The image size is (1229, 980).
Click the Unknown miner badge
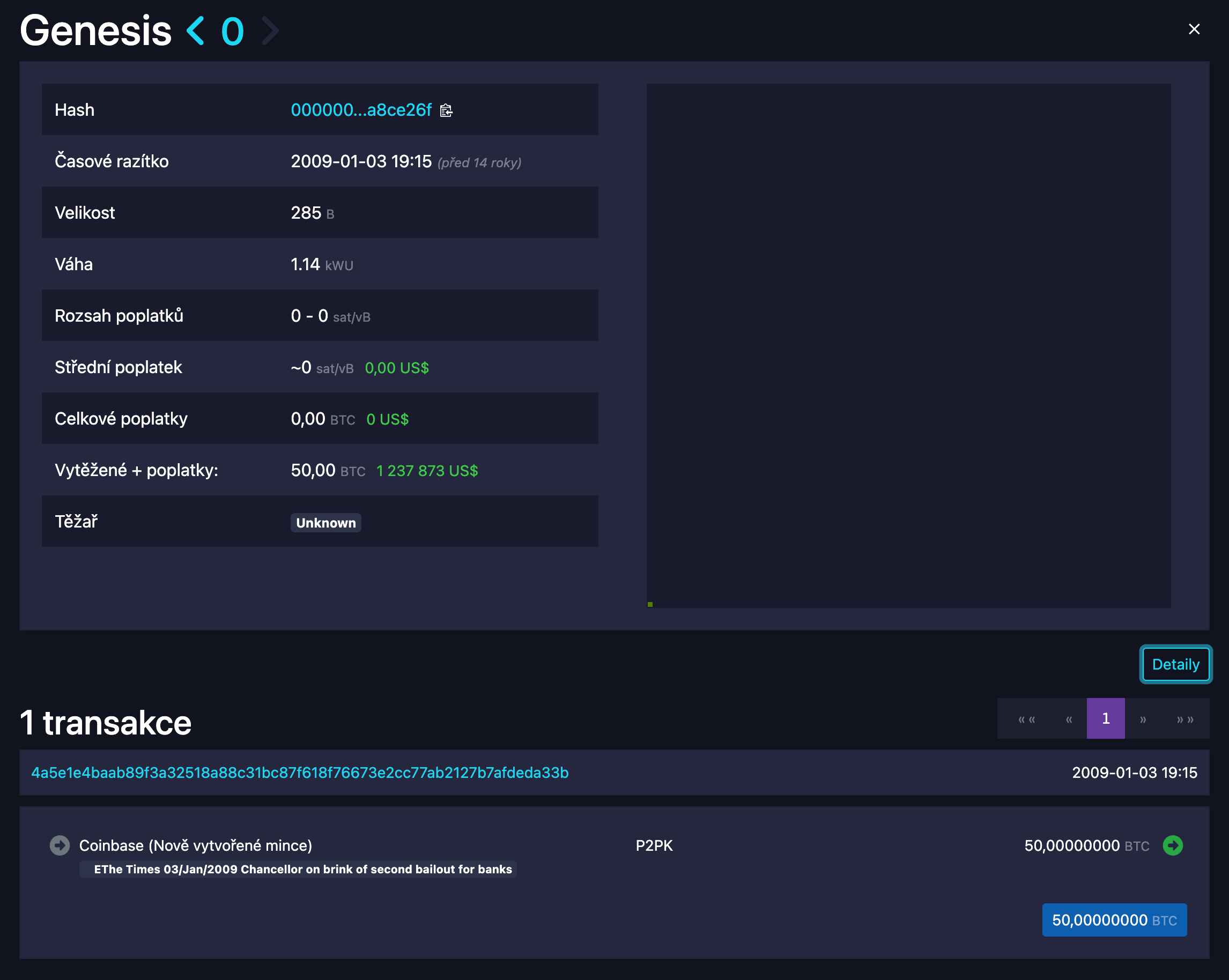(x=325, y=523)
